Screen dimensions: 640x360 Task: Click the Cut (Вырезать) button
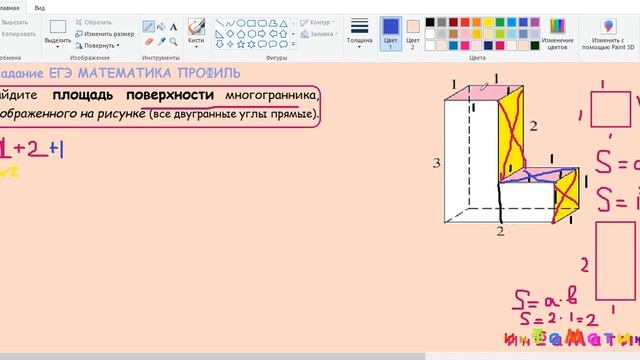(x=15, y=22)
